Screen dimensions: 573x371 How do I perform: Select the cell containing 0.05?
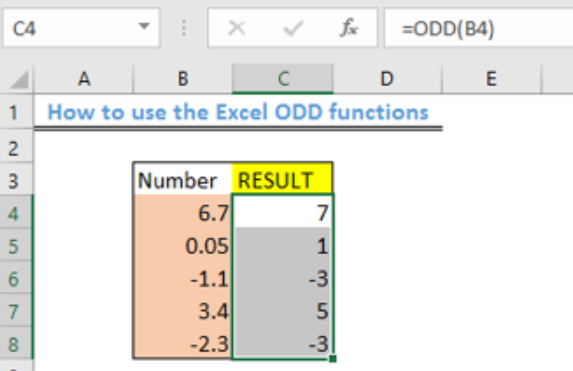182,246
